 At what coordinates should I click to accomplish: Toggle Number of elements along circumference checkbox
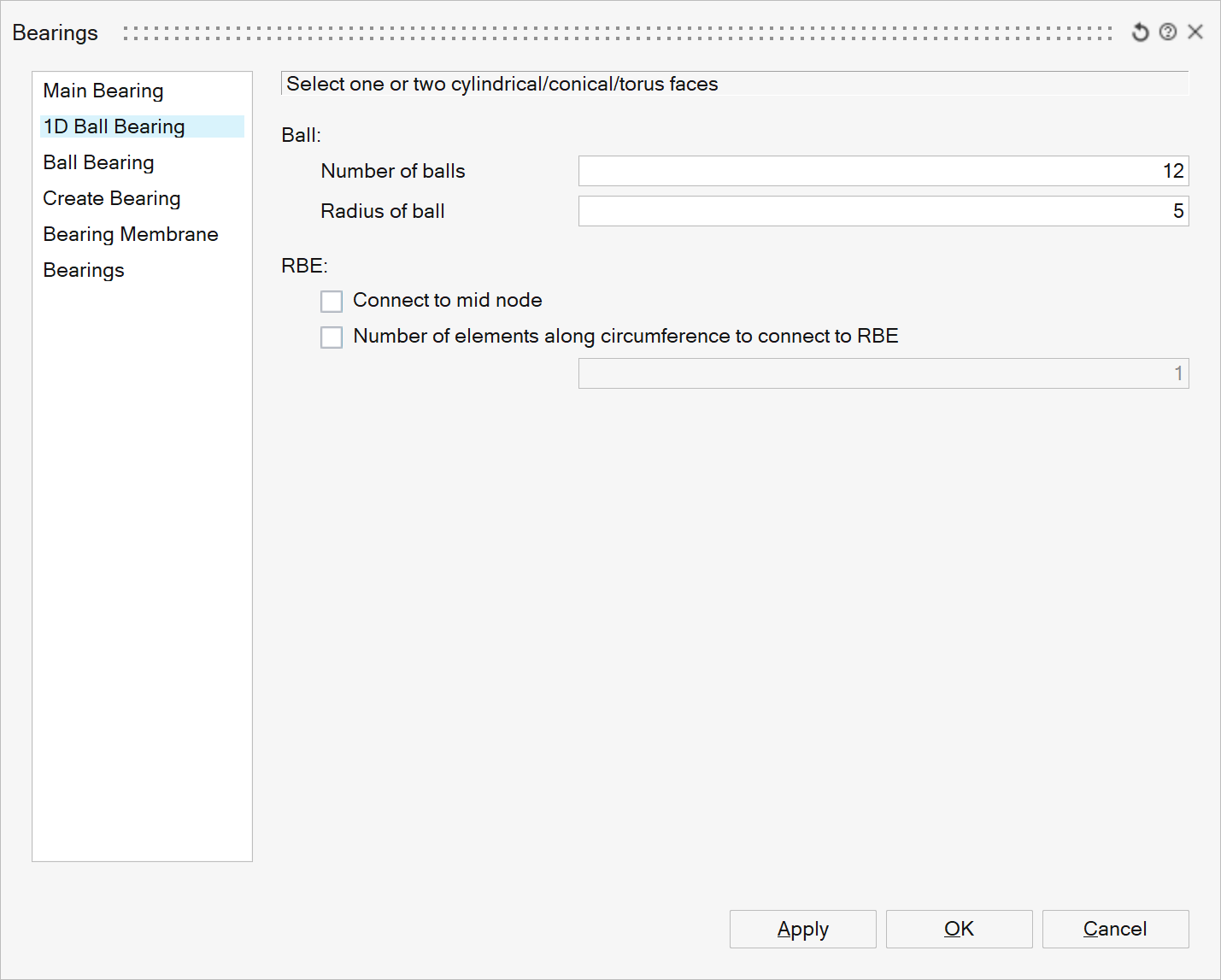click(332, 337)
